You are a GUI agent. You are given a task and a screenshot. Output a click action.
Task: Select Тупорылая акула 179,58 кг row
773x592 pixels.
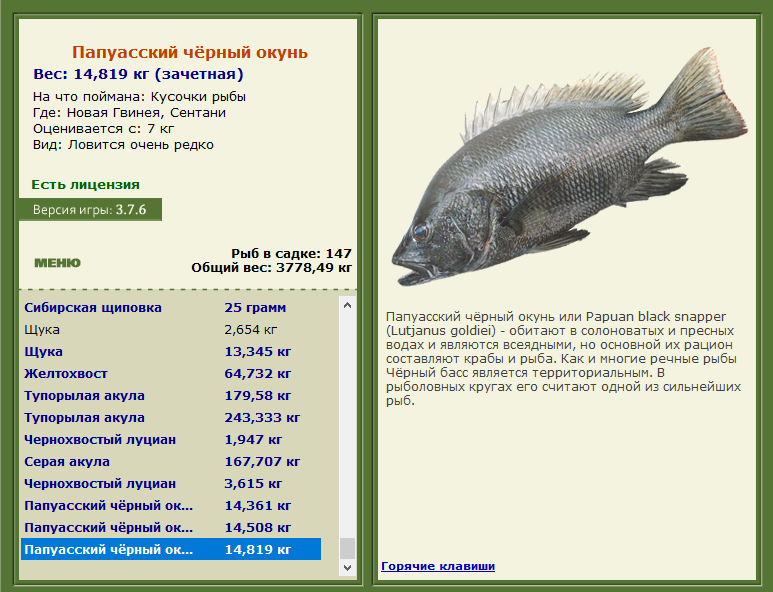point(171,395)
